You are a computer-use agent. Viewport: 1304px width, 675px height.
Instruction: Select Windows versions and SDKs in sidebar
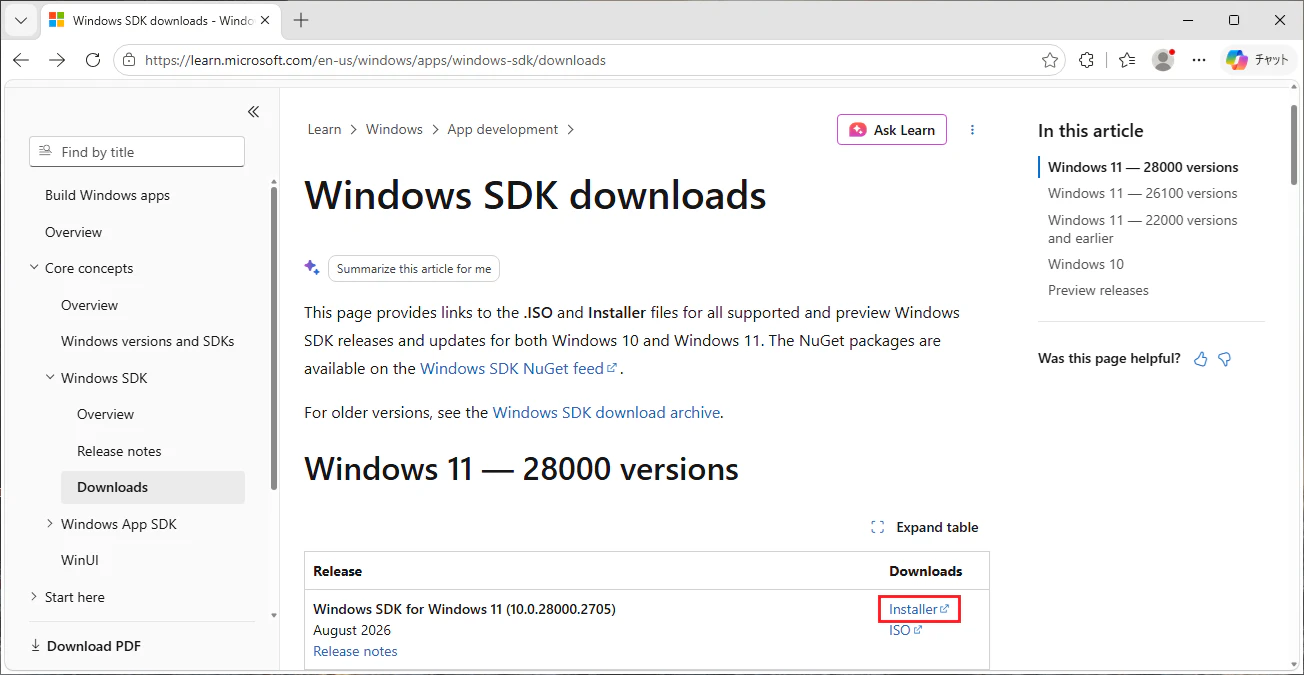(148, 341)
